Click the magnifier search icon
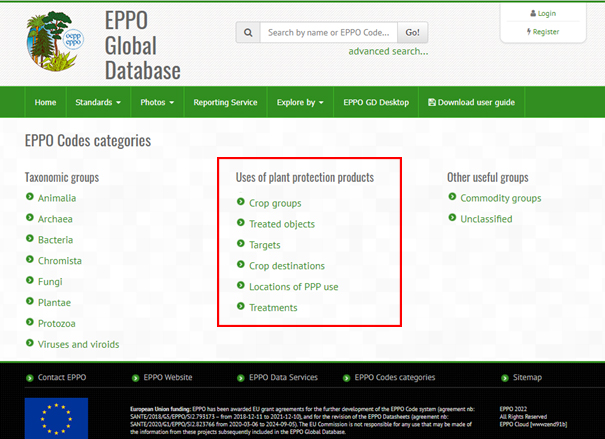The height and width of the screenshot is (439, 605). point(248,32)
